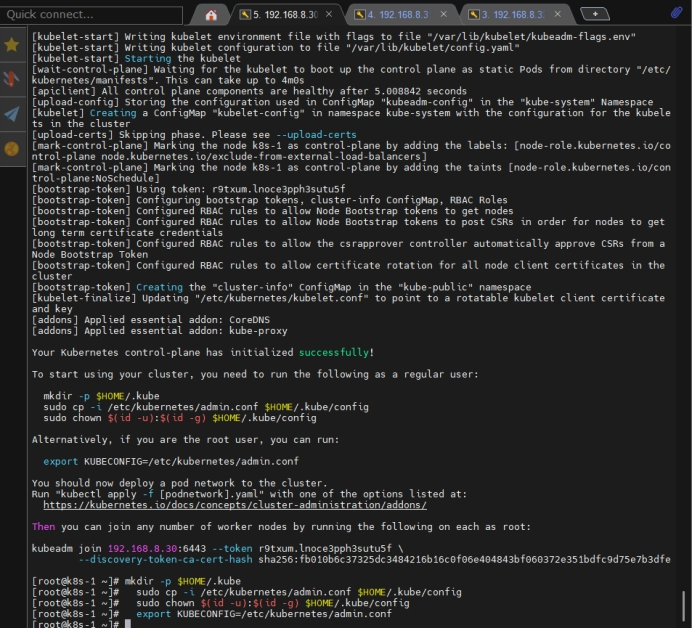Click the paperclip attach icon at top right

click(x=676, y=12)
